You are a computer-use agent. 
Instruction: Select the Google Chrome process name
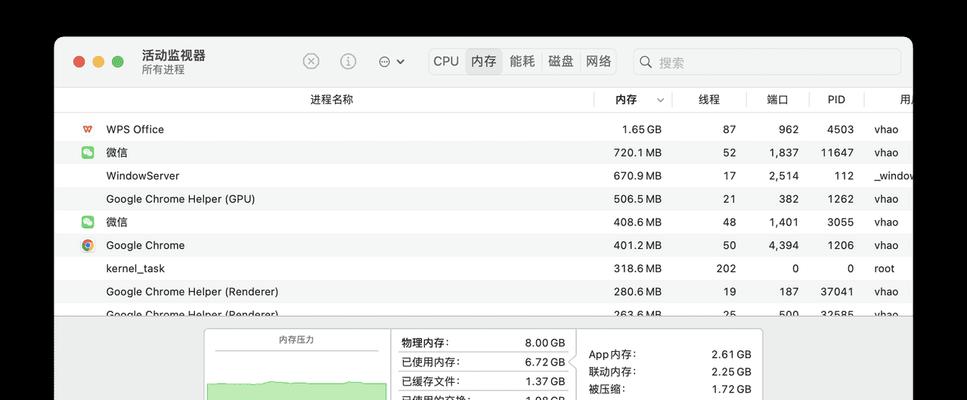click(x=145, y=245)
